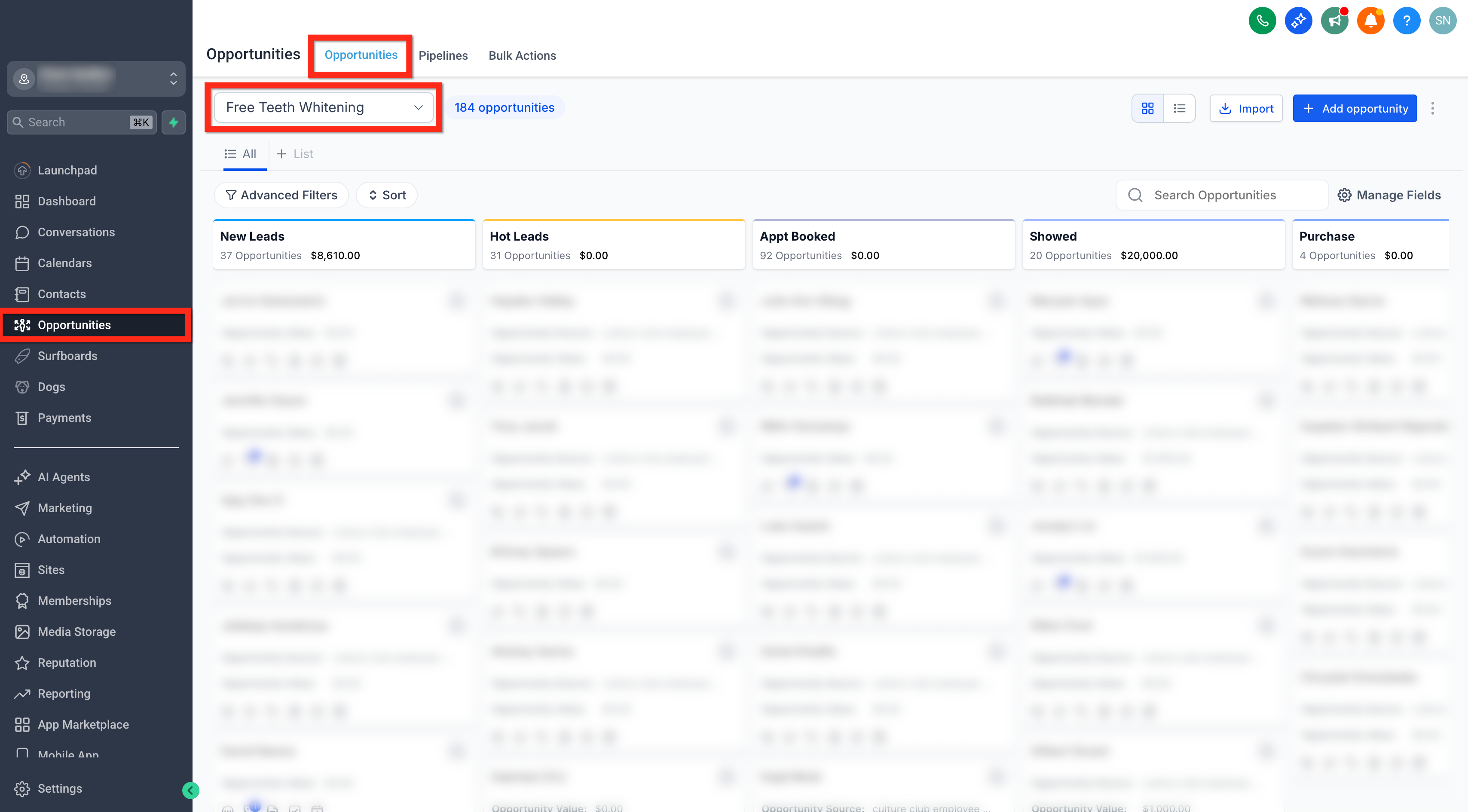Open the blue help question mark

coord(1407,21)
